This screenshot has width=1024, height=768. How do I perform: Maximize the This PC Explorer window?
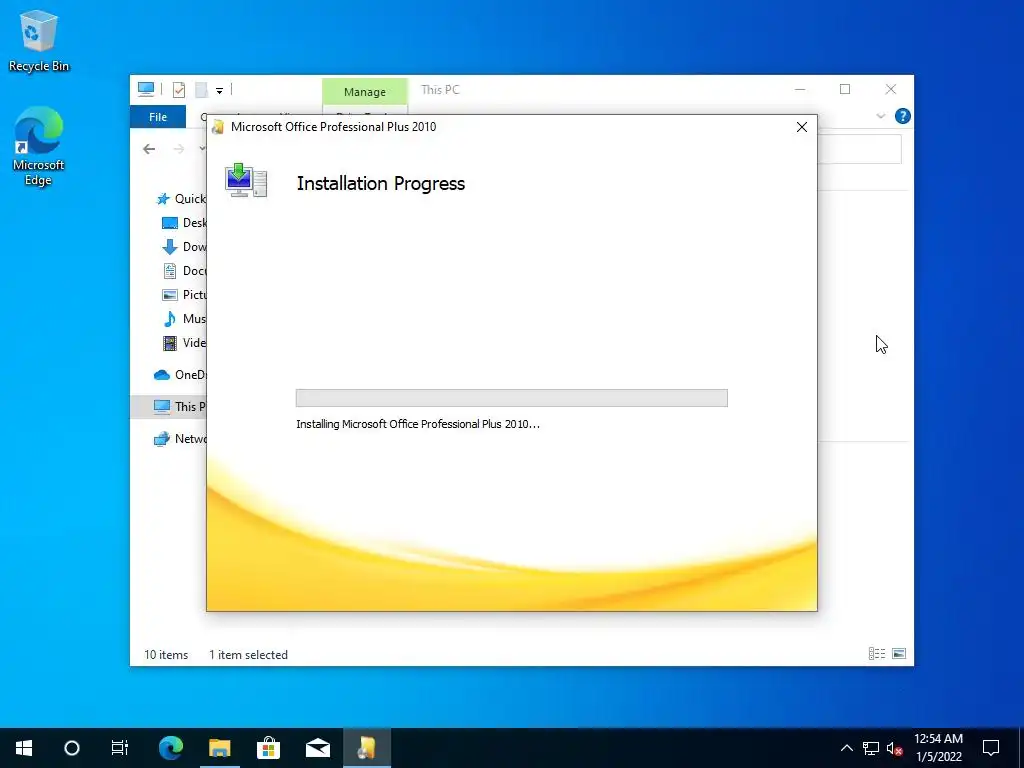click(845, 89)
